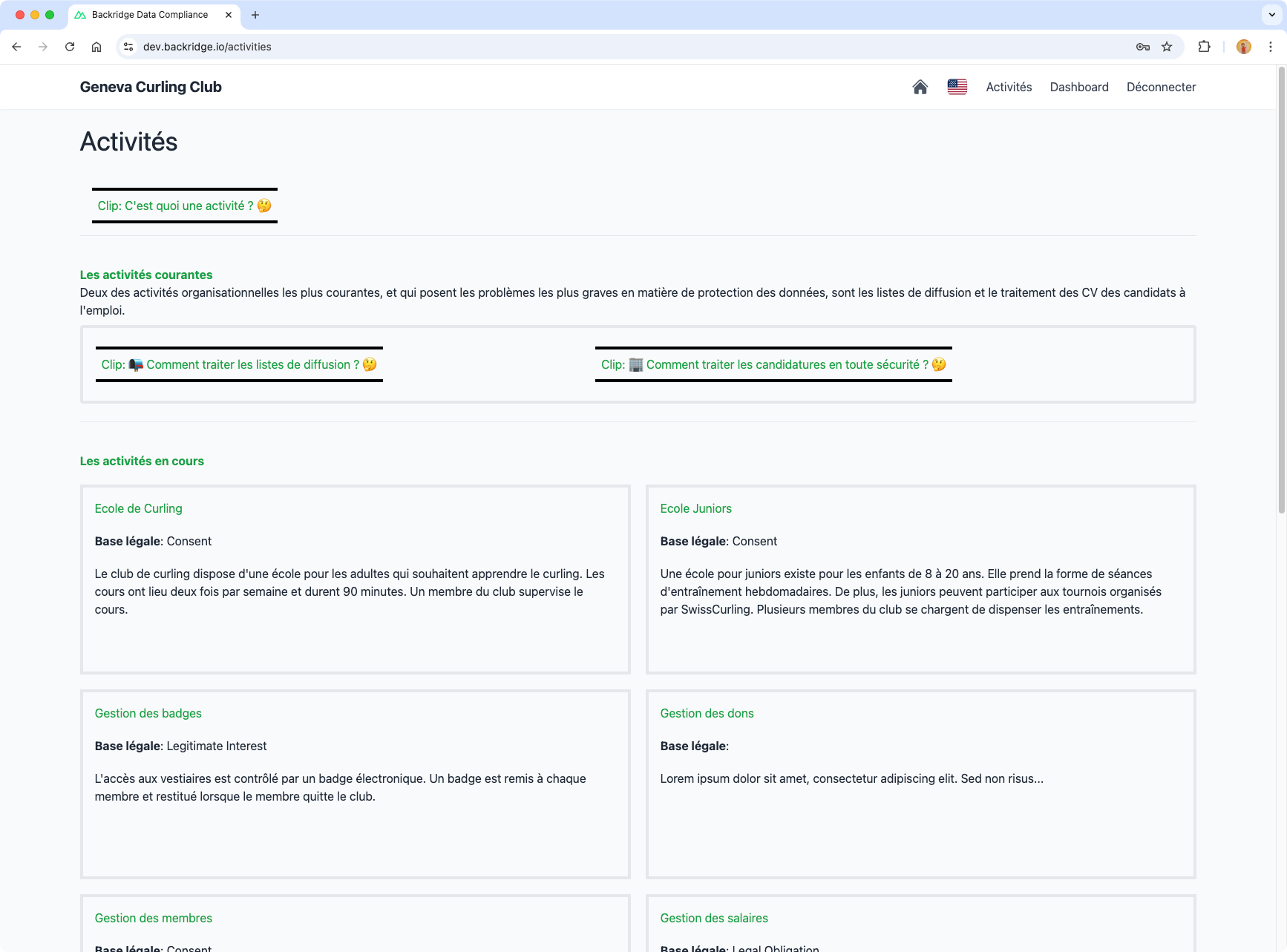
Task: Select the Backridge Data Compliance tab
Action: (148, 15)
